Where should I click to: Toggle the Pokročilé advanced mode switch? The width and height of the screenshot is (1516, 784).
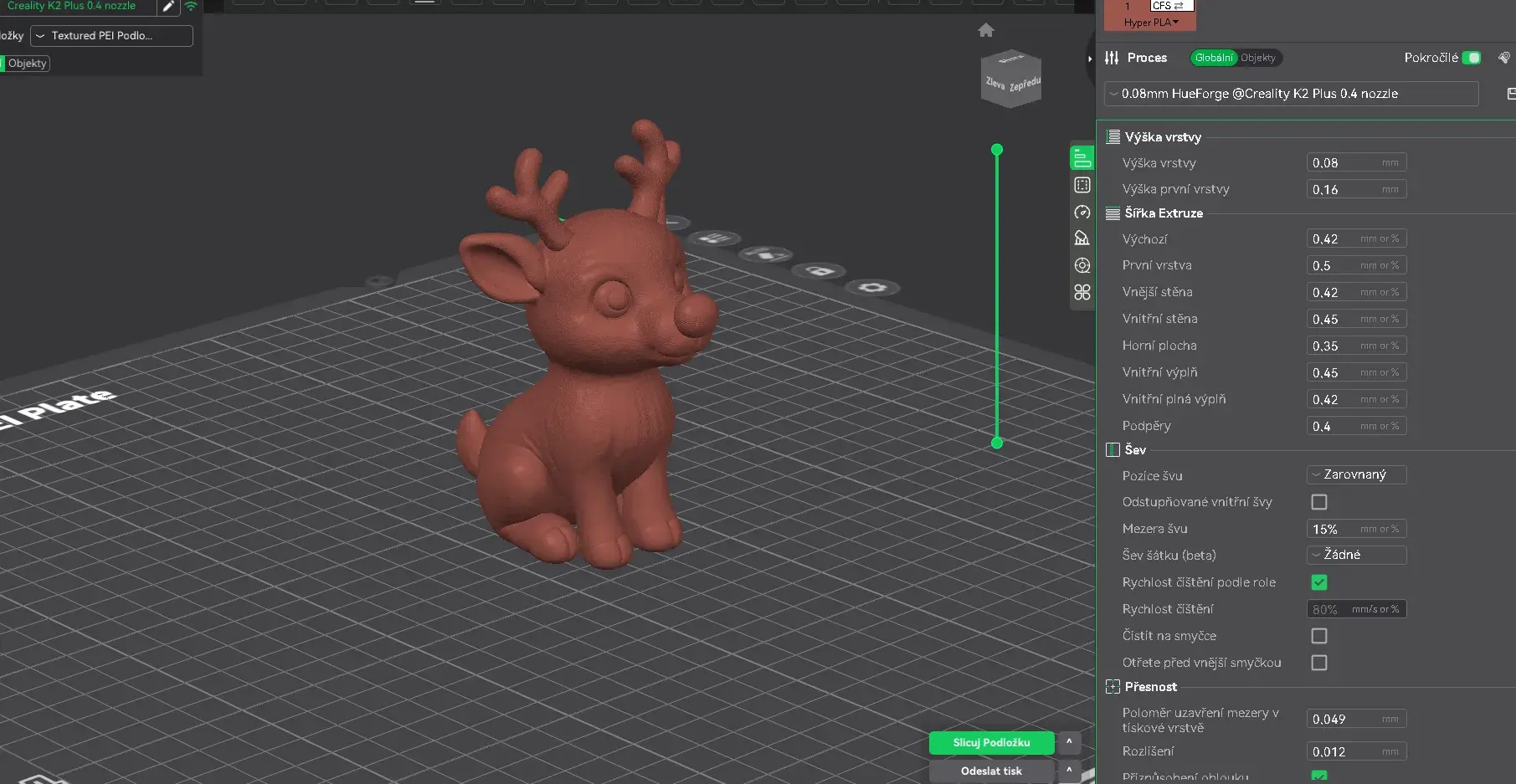coord(1471,58)
